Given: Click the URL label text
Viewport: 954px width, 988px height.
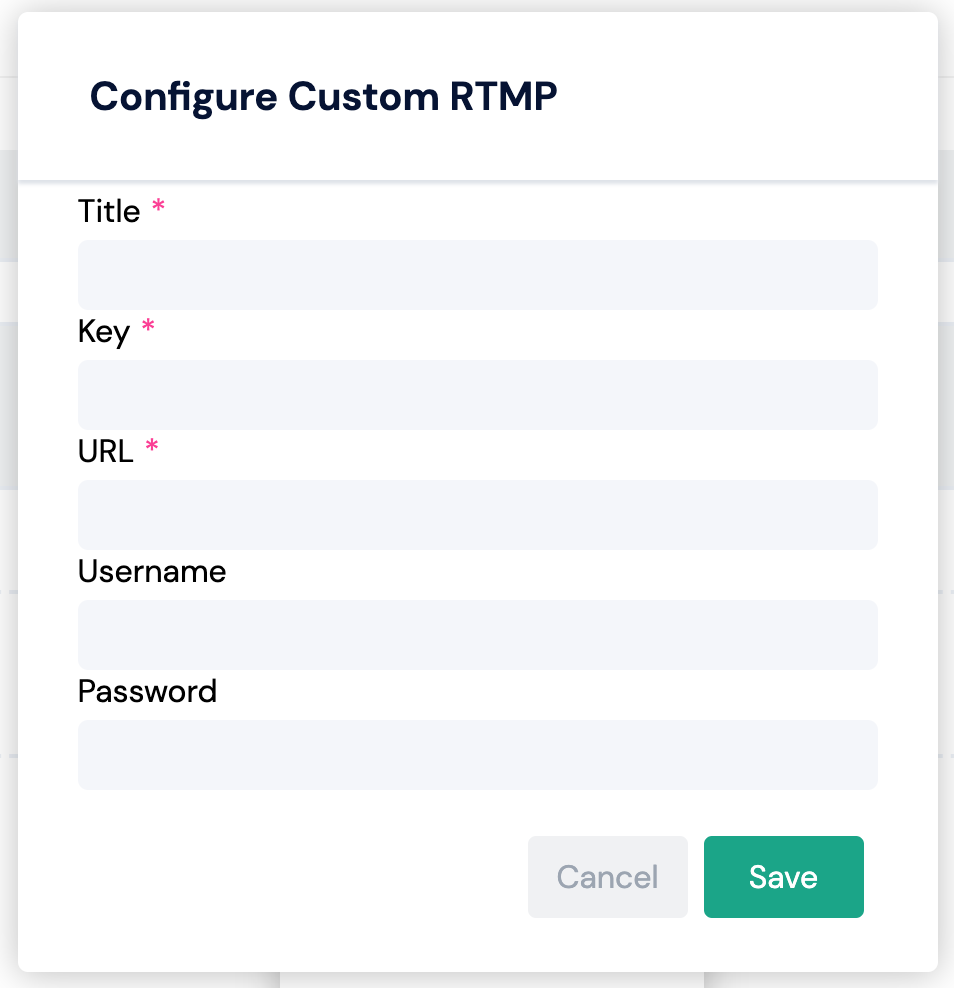Looking at the screenshot, I should [105, 452].
